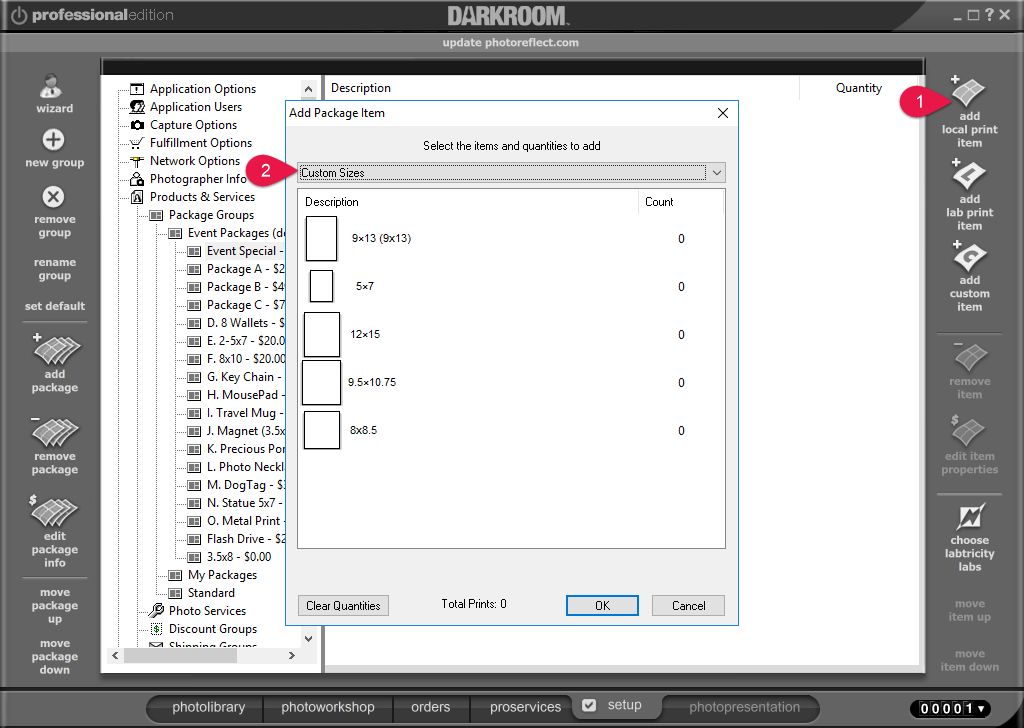1024x728 pixels.
Task: Open Capture Options in tree
Action: 193,125
